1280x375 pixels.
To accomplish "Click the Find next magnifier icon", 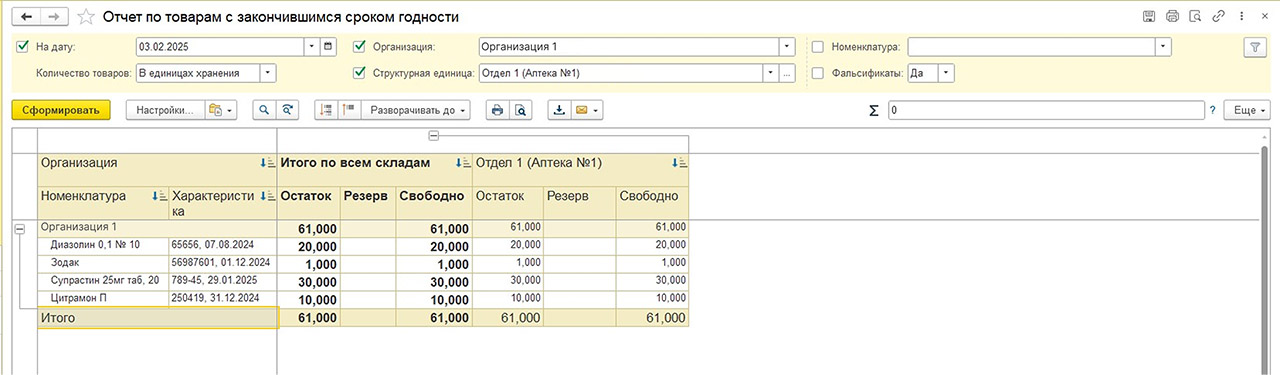I will pyautogui.click(x=288, y=110).
